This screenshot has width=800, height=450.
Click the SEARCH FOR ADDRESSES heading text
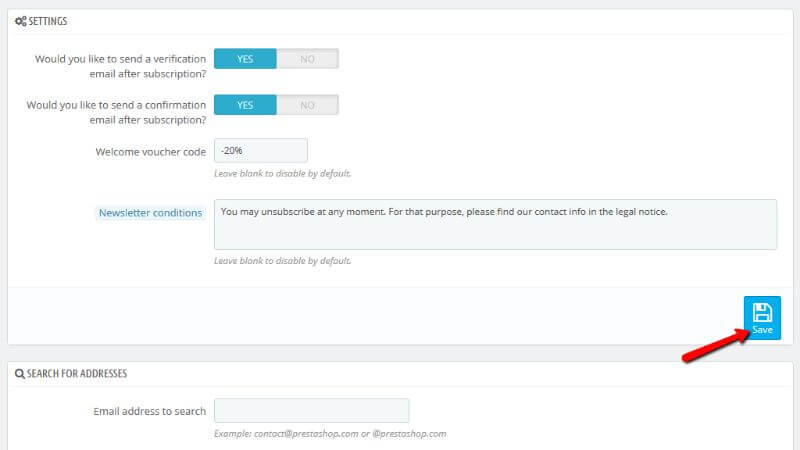click(x=77, y=373)
